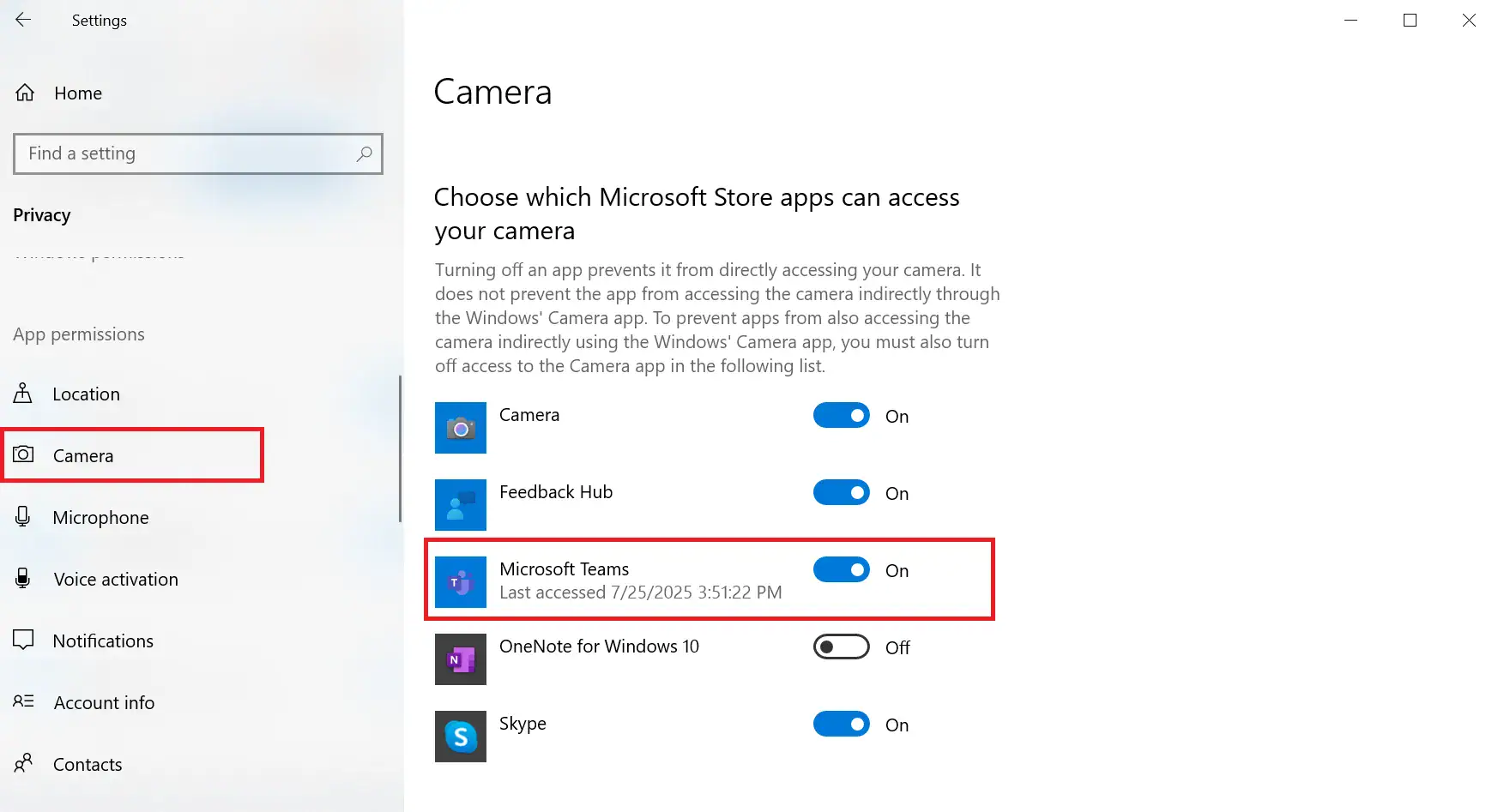
Task: Open Location privacy settings
Action: pos(86,394)
